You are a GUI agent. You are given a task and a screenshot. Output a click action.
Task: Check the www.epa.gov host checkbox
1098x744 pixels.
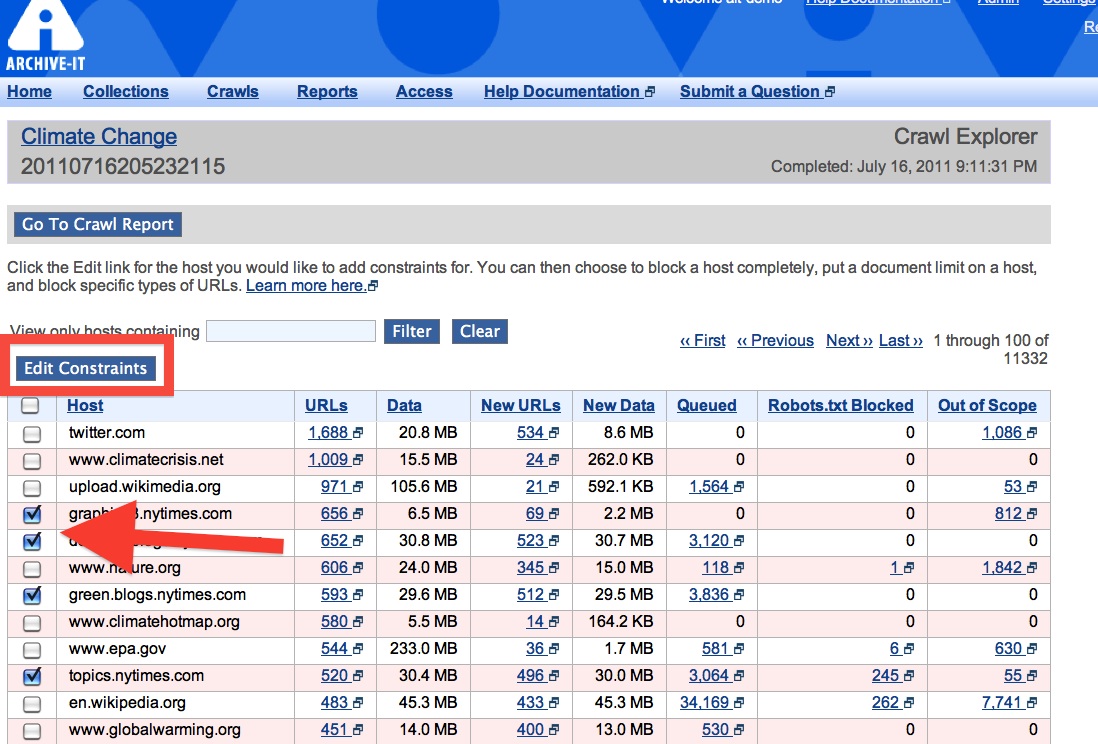coord(32,650)
